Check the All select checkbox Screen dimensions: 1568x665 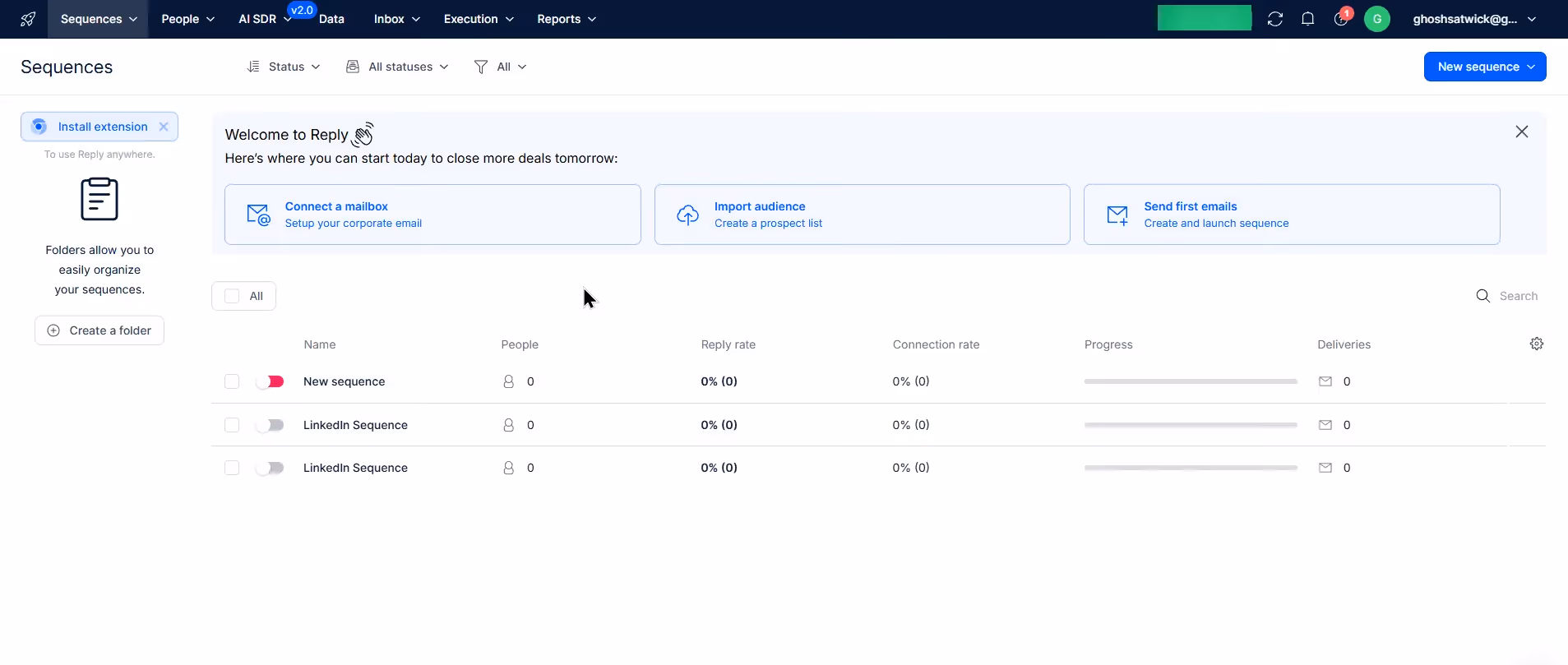(x=232, y=296)
